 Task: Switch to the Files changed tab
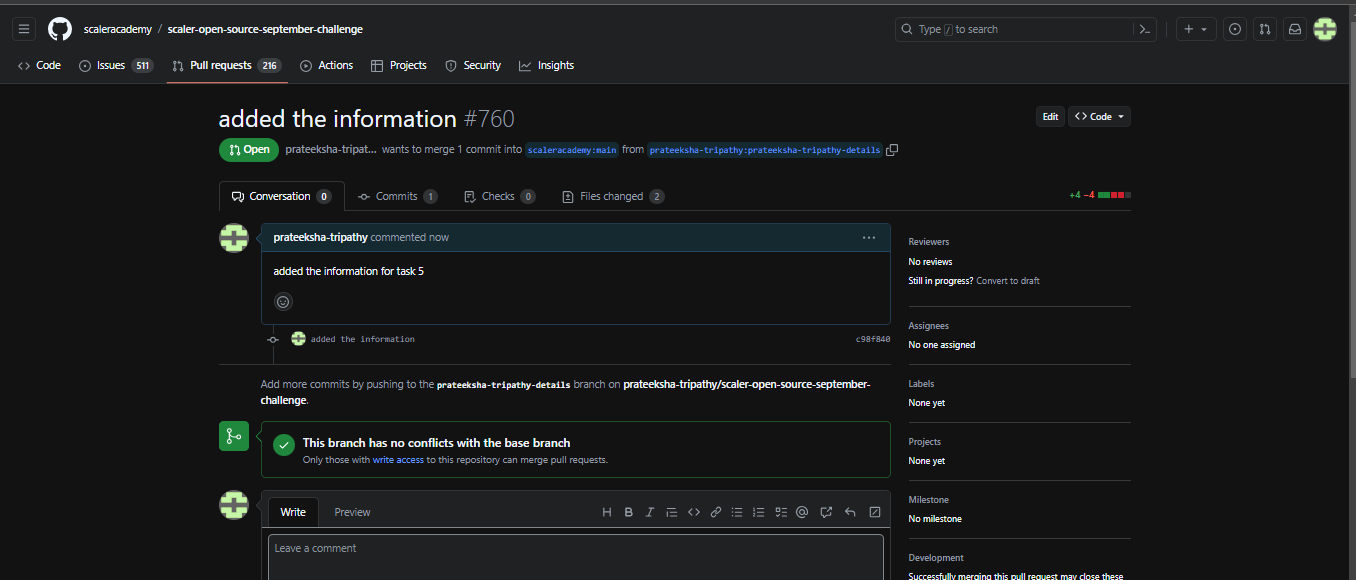coord(612,196)
